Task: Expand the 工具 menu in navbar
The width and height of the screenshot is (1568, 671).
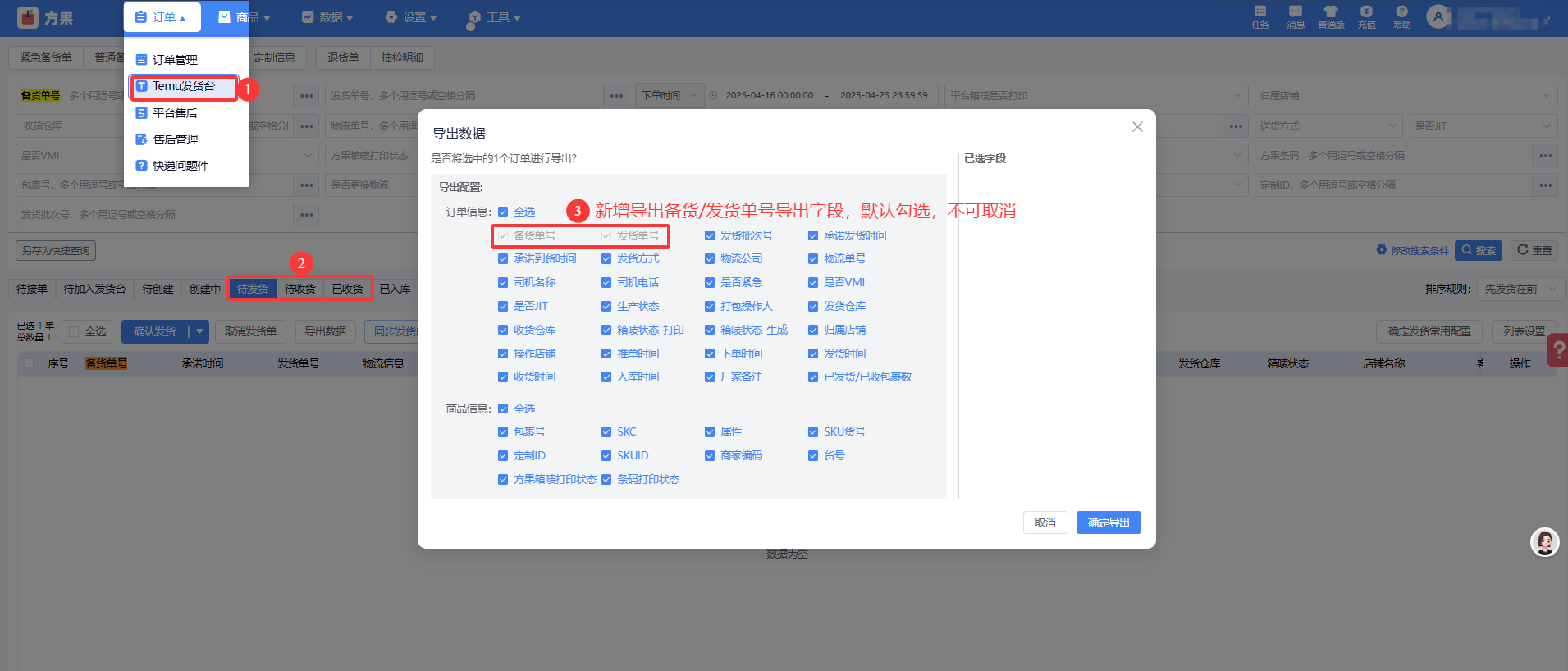Action: 495,17
